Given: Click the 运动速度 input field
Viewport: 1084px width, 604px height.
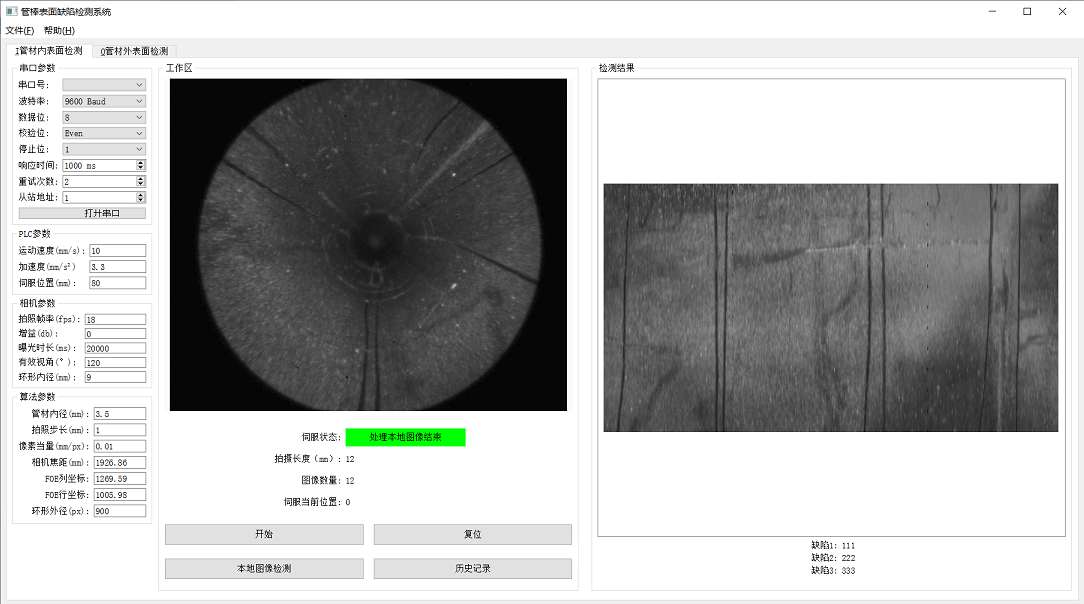Looking at the screenshot, I should [117, 251].
